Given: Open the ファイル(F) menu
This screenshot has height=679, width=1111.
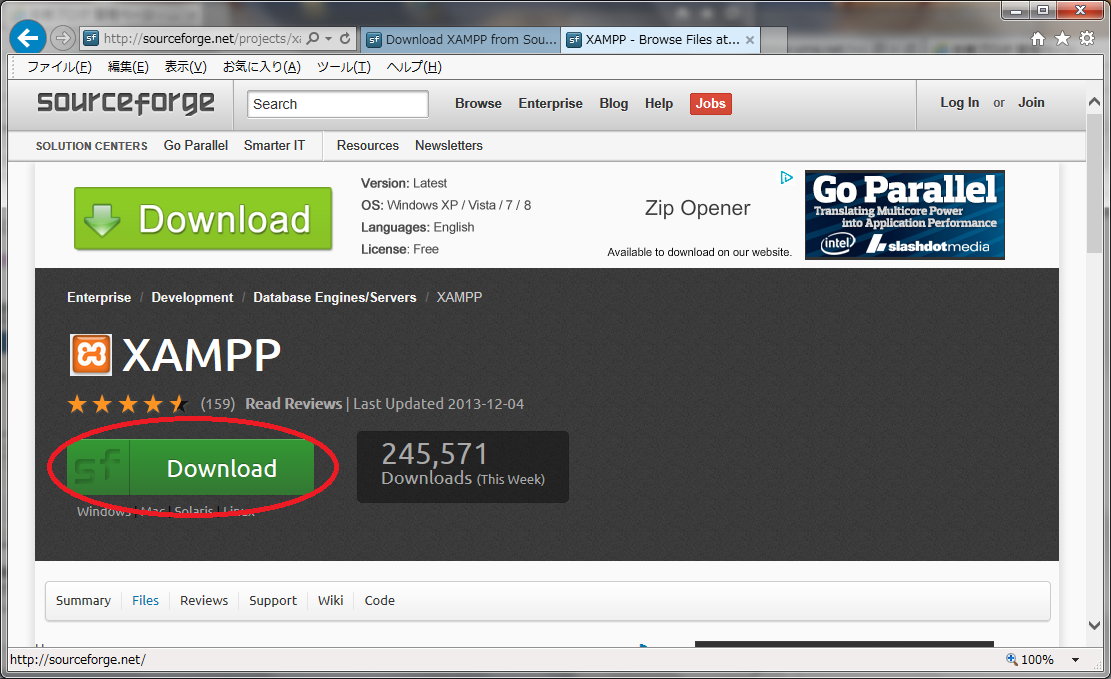Looking at the screenshot, I should [59, 67].
